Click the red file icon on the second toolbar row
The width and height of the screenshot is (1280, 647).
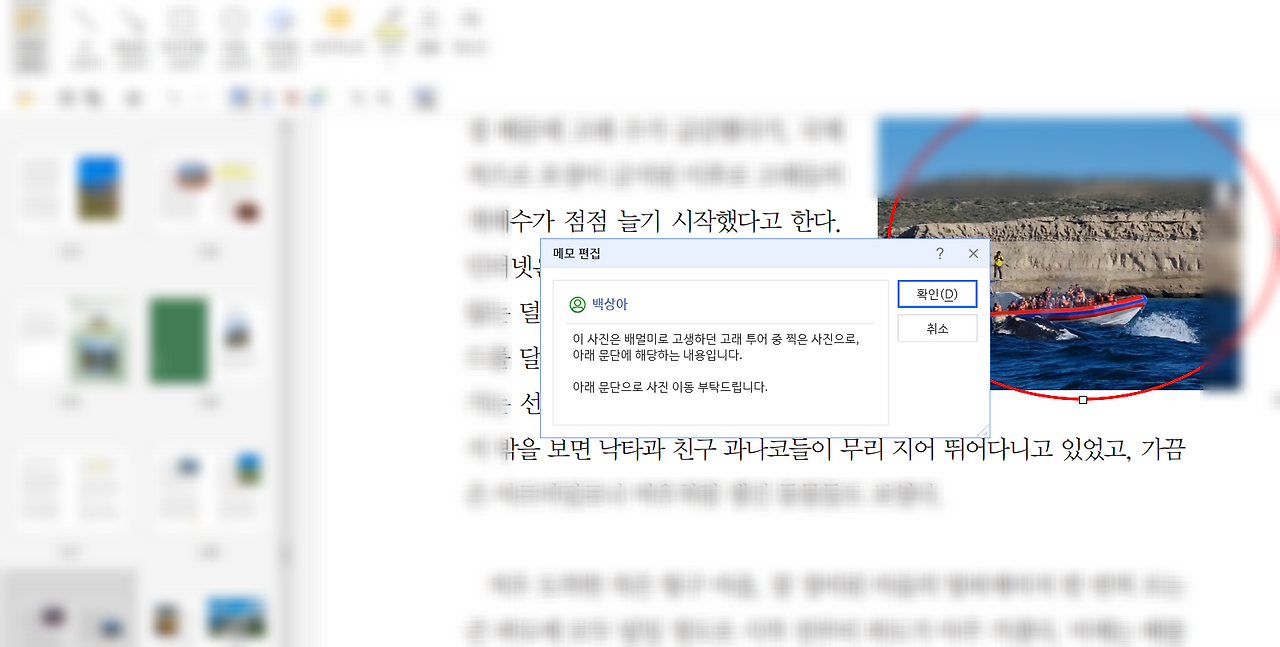pos(290,97)
